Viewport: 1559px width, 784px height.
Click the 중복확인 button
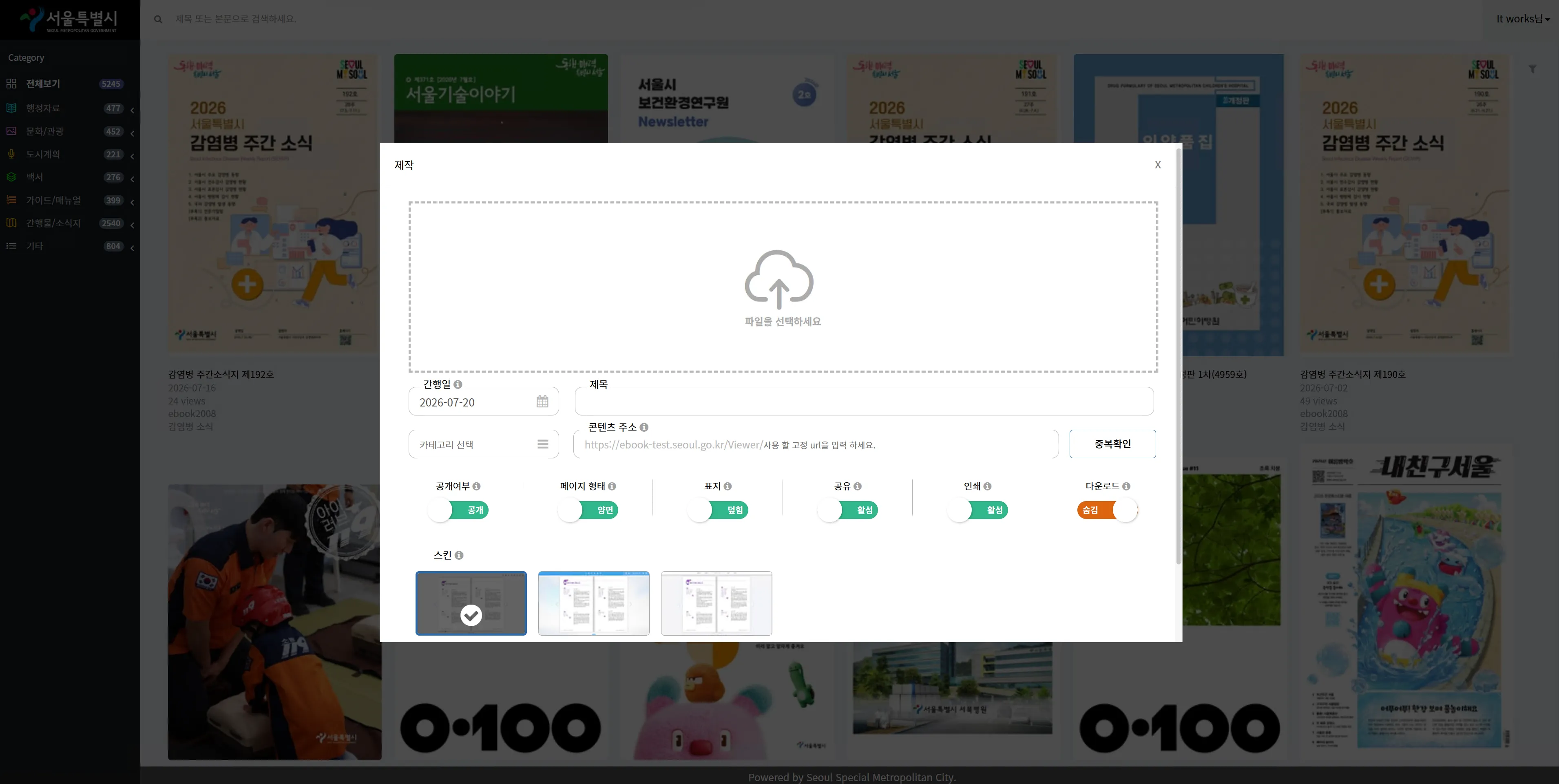1112,444
